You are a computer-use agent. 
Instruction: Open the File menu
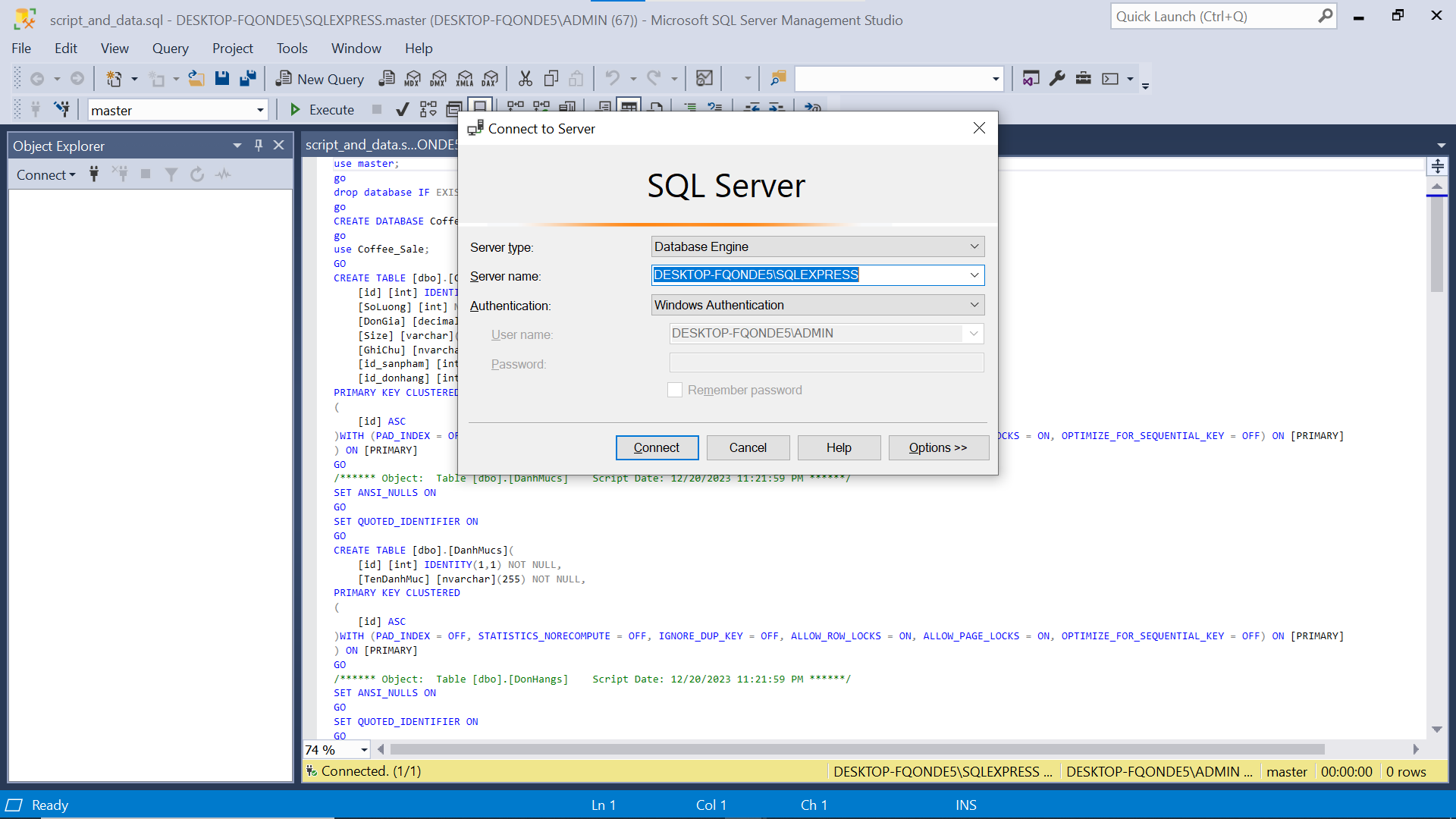point(21,48)
